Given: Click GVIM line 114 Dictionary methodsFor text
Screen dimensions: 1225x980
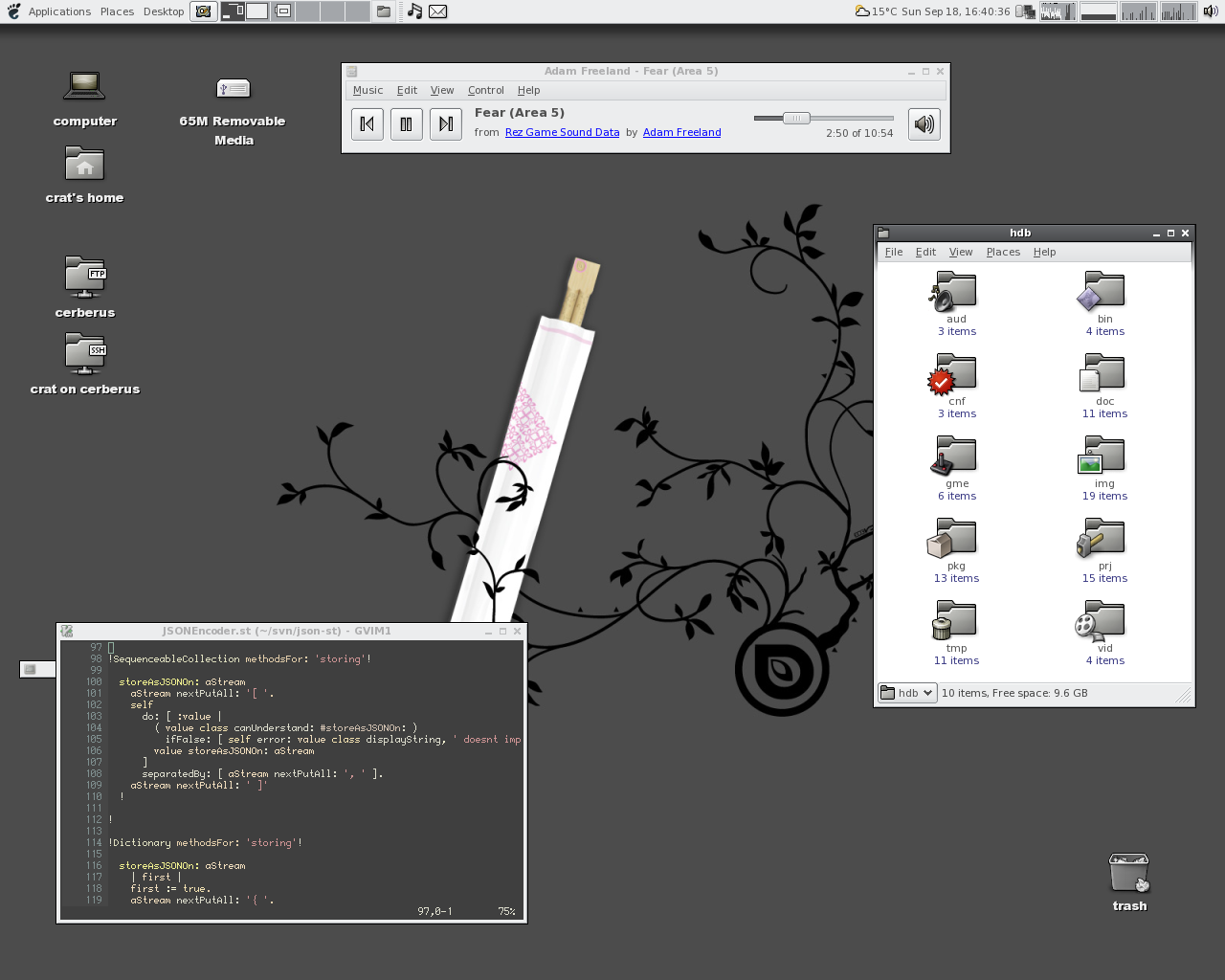Looking at the screenshot, I should pos(205,842).
